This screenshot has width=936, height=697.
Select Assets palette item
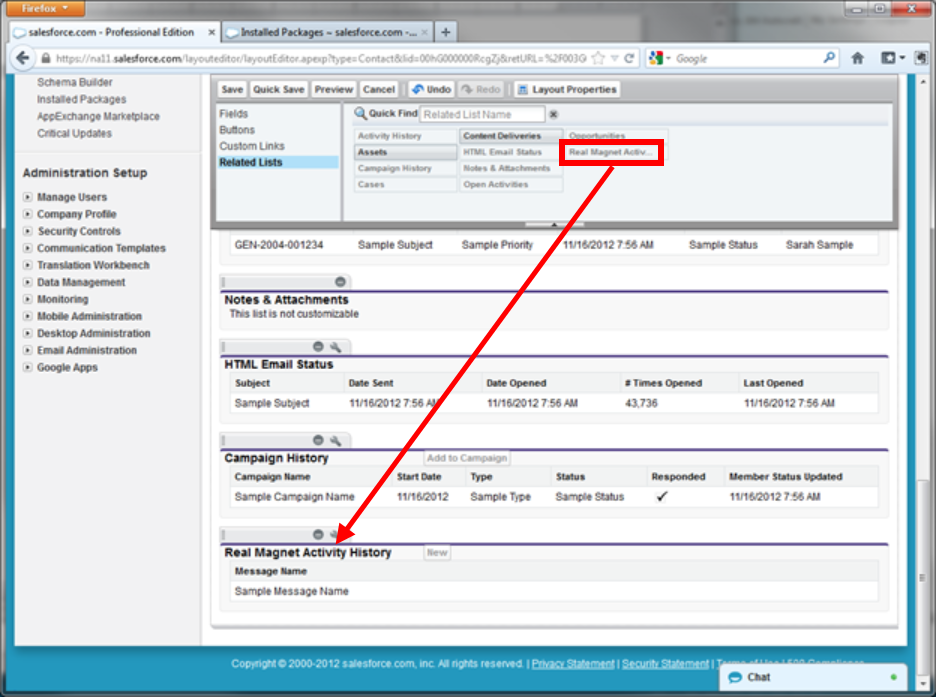(x=405, y=152)
